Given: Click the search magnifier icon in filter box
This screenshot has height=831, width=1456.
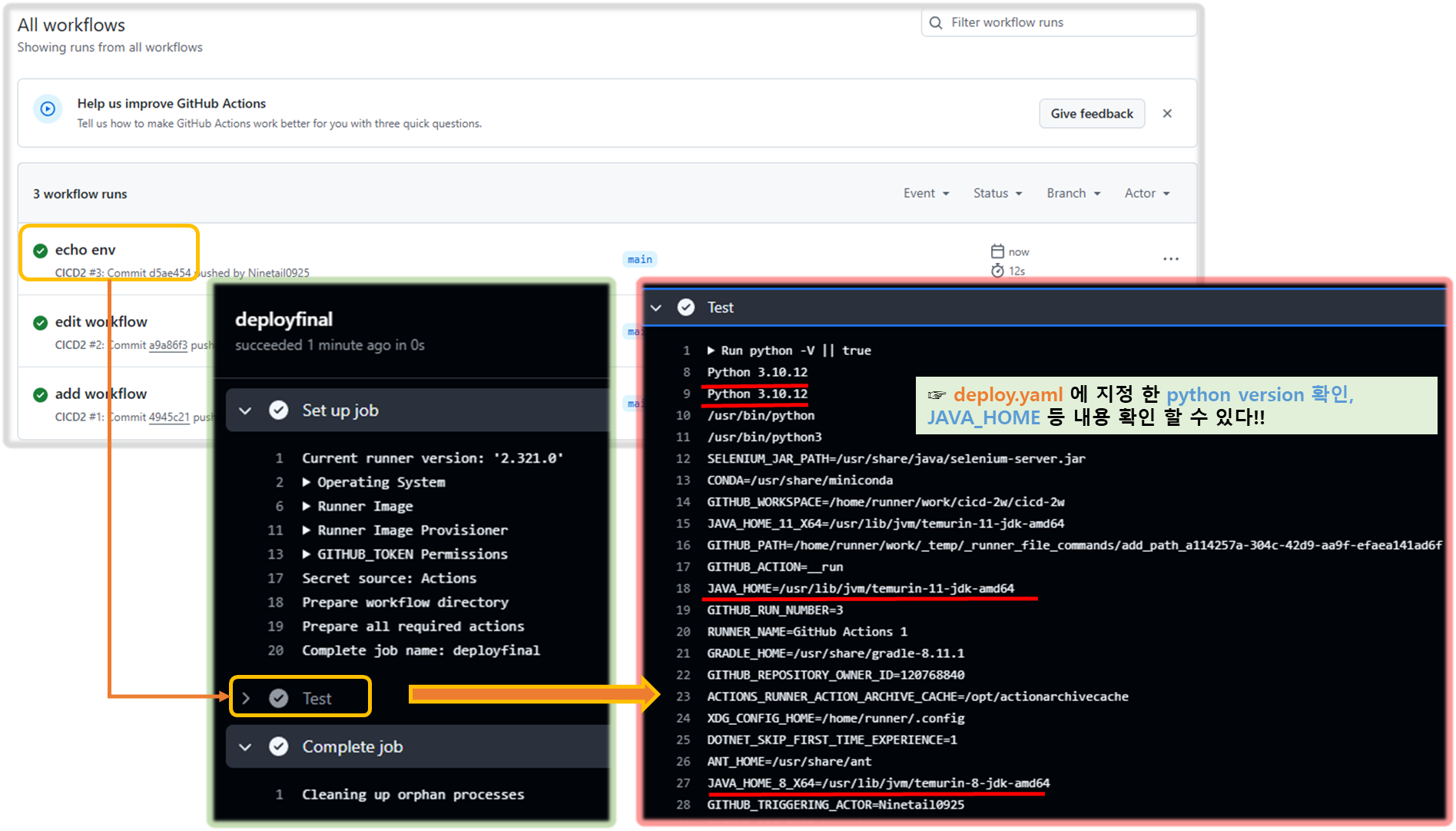Looking at the screenshot, I should [936, 22].
